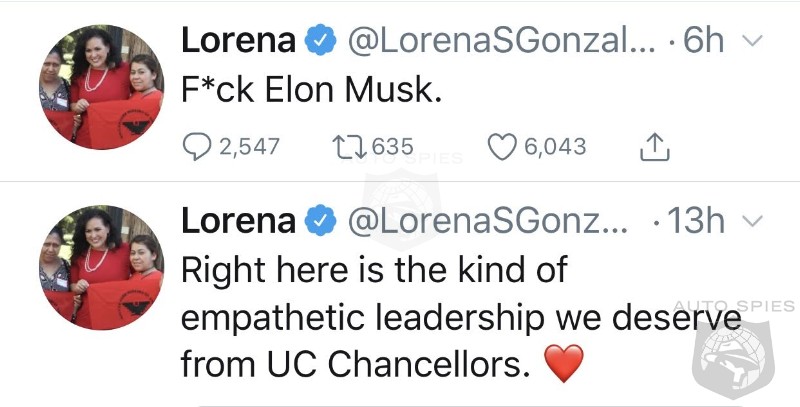This screenshot has width=800, height=407.
Task: Click the verified badge on first tweet
Action: [x=320, y=41]
